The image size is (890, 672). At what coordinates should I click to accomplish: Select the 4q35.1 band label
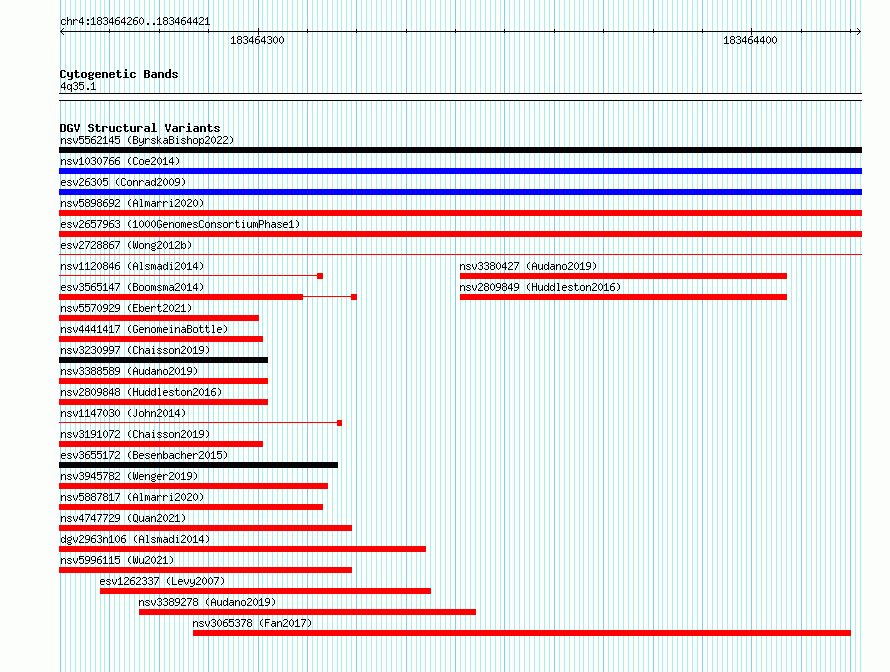[78, 86]
